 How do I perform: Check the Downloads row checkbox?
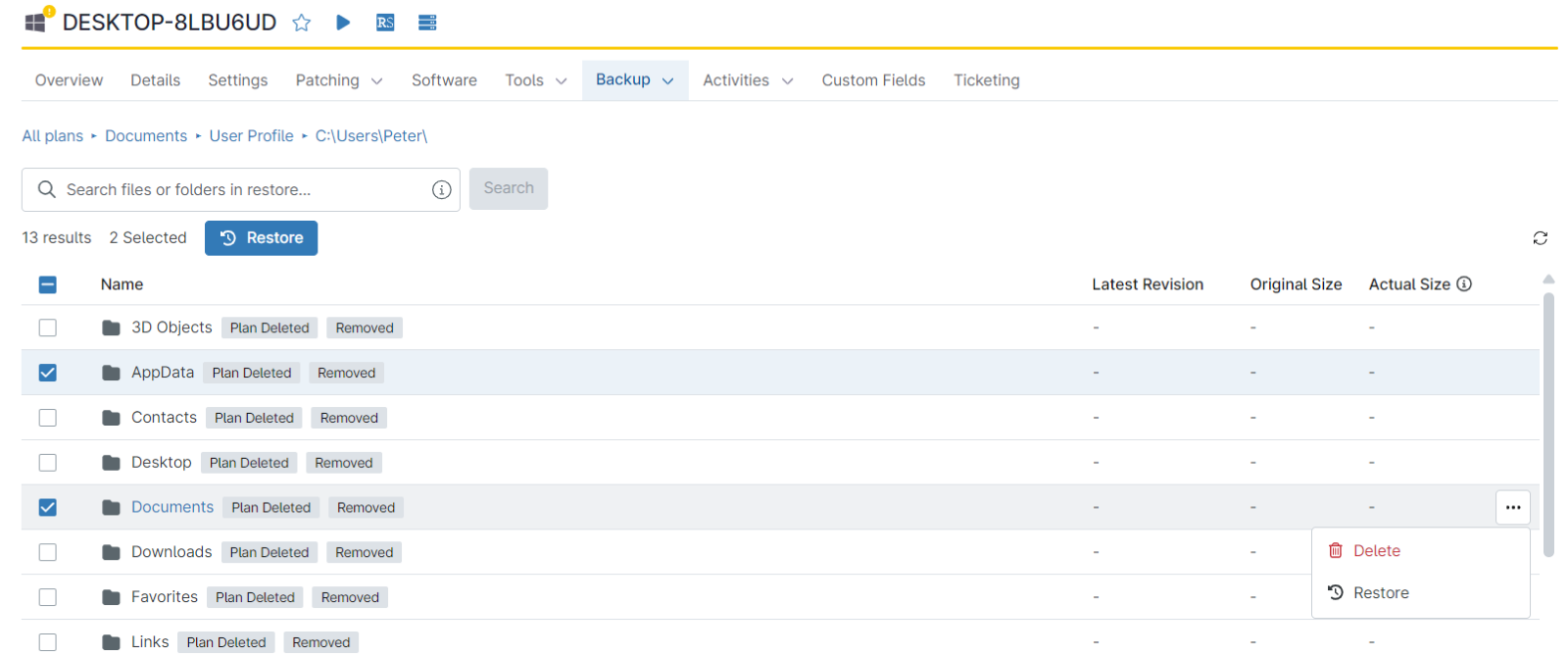tap(47, 552)
